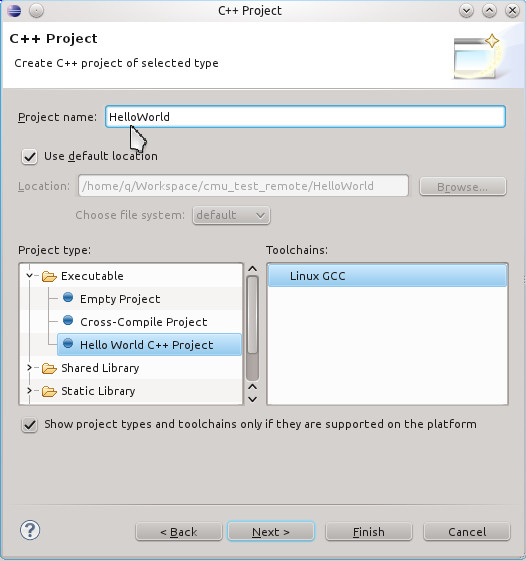This screenshot has height=561, width=526.
Task: Click the Executable folder icon
Action: (x=49, y=276)
